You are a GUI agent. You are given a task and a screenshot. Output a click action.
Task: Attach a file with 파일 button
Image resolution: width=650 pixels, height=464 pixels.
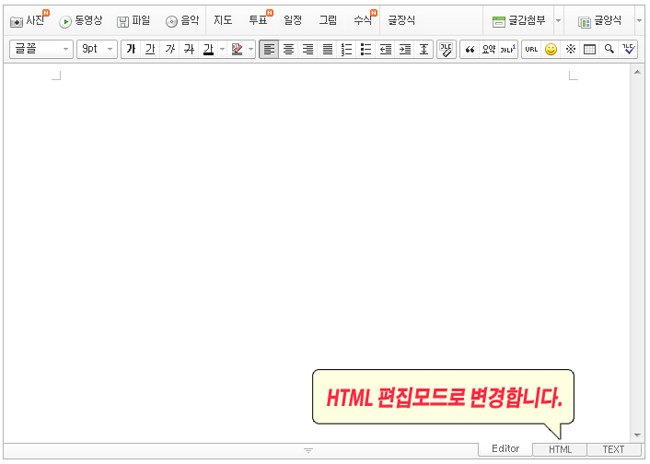click(133, 21)
